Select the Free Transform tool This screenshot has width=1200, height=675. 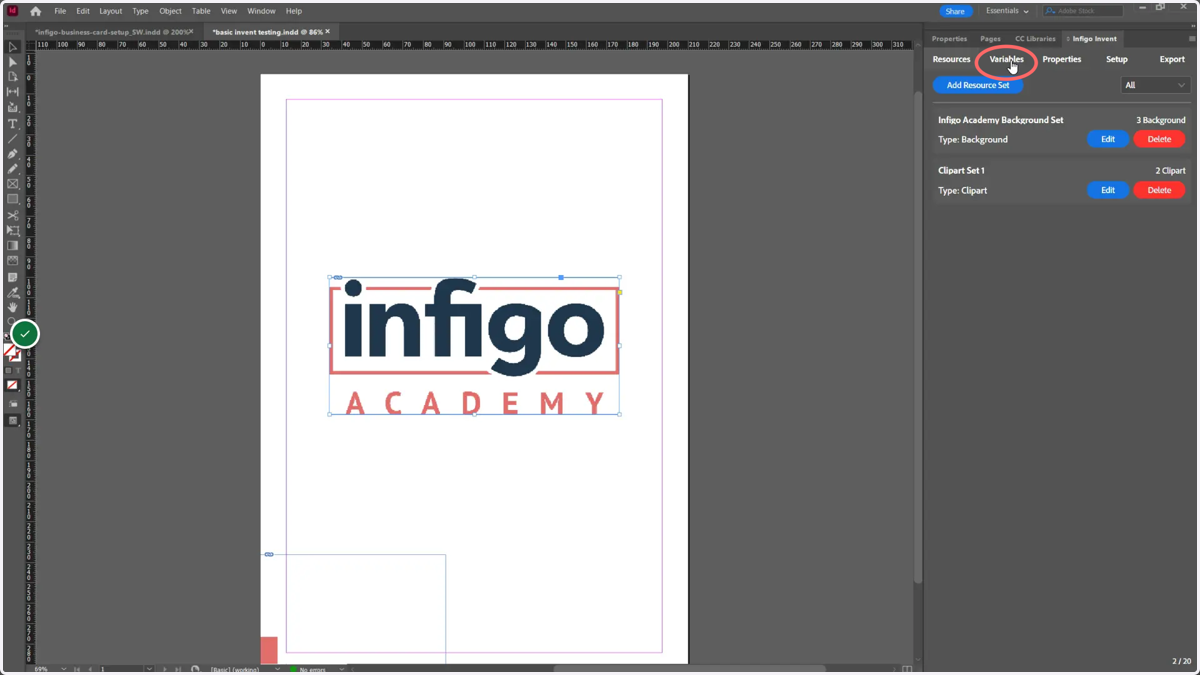pos(13,230)
